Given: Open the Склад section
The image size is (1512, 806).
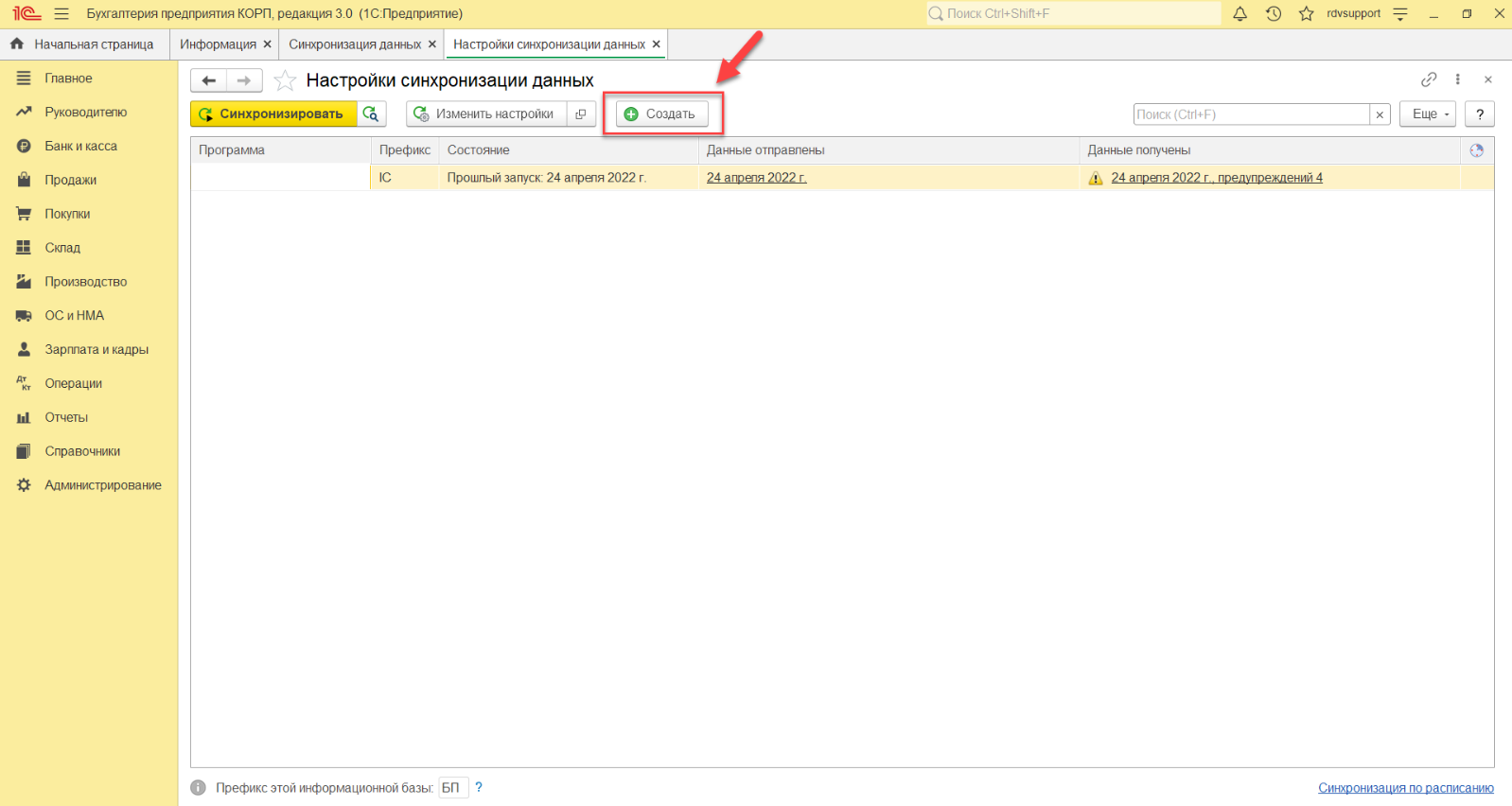Looking at the screenshot, I should tap(89, 248).
